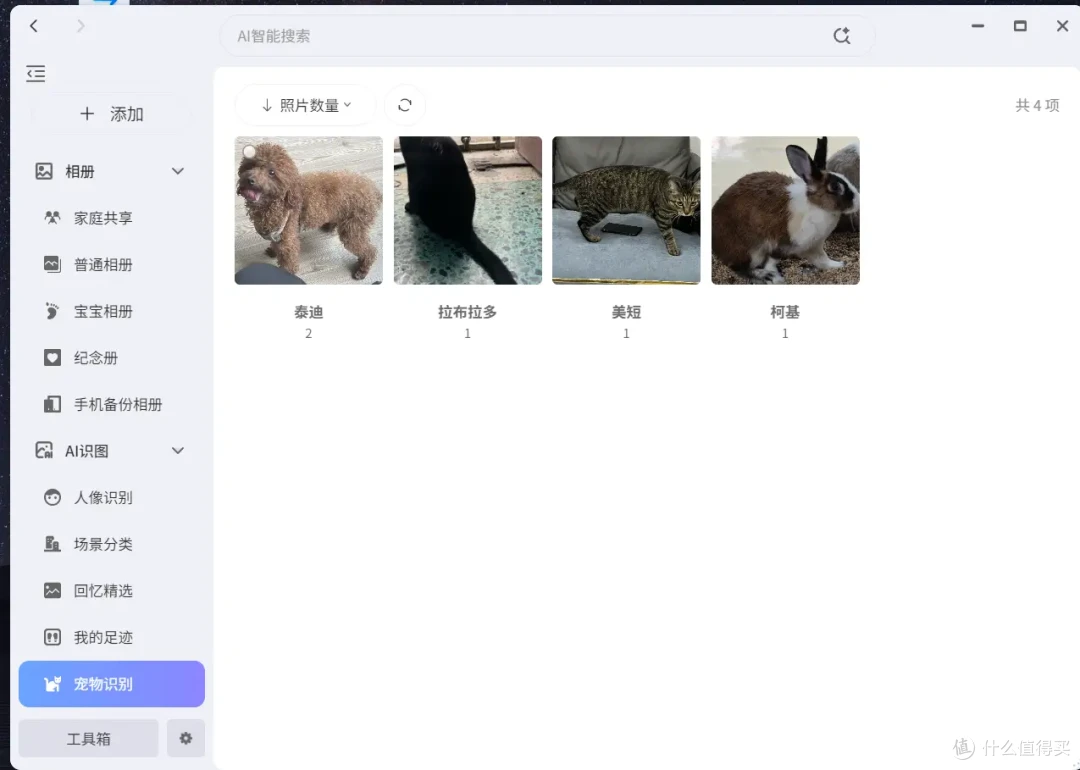
Task: Click the 宠物识别 pet icon
Action: (52, 684)
